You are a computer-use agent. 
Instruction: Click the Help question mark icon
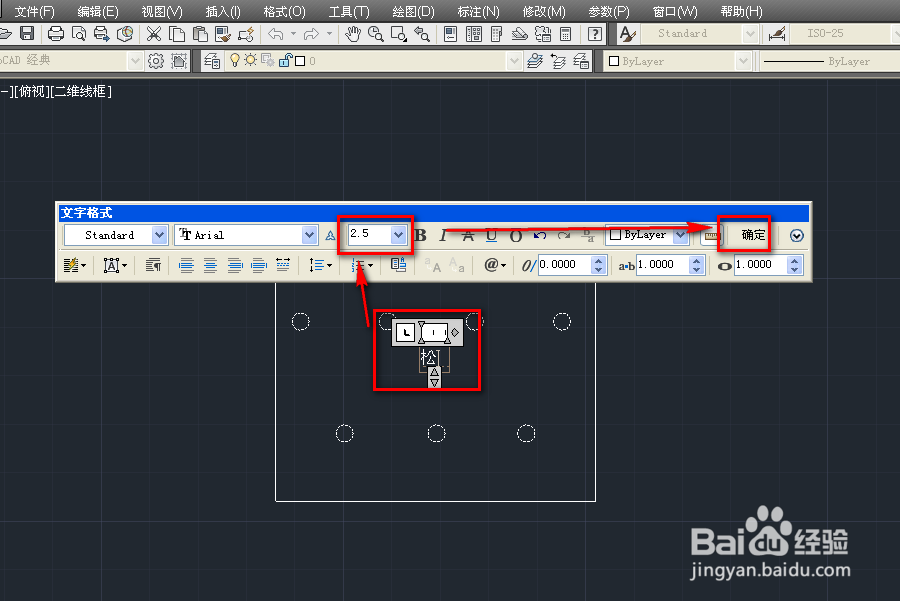coord(595,34)
